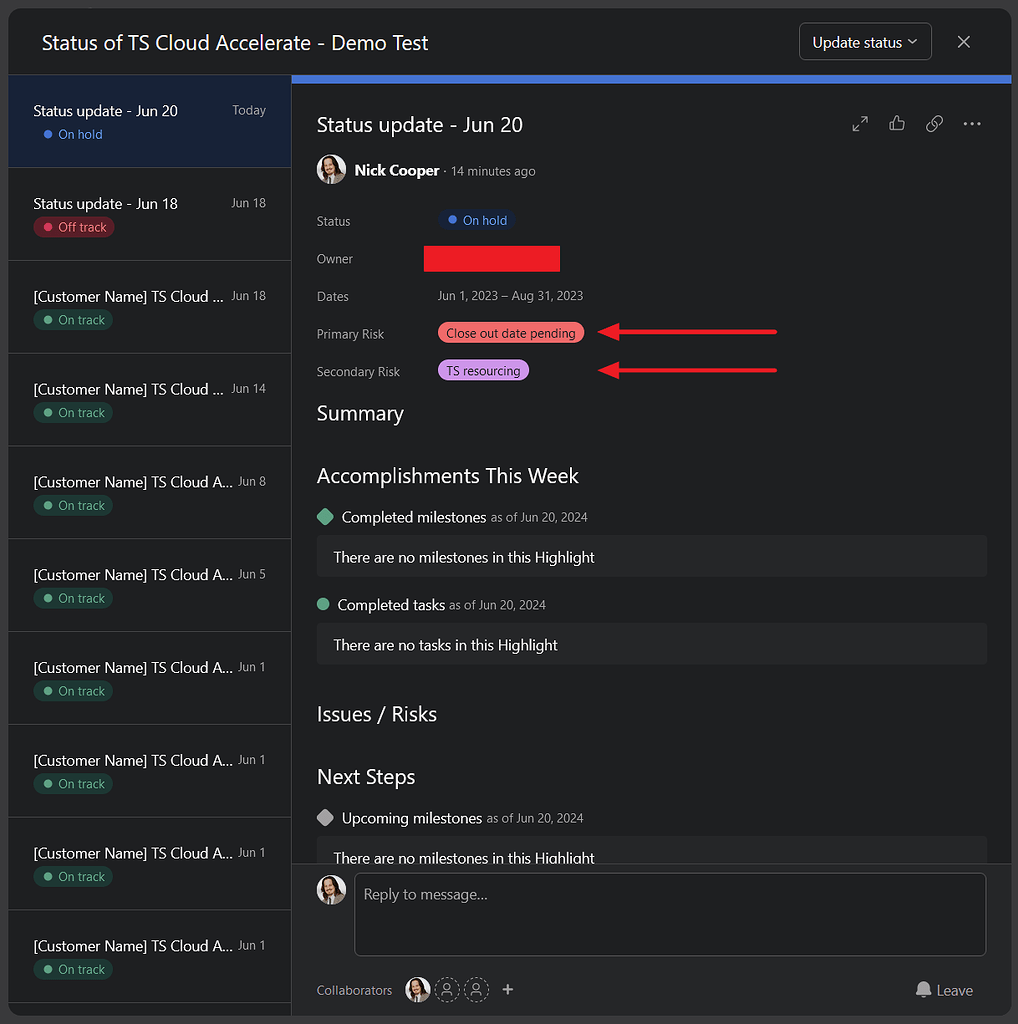Viewport: 1018px width, 1024px height.
Task: Click the Reply to message field
Action: (669, 914)
